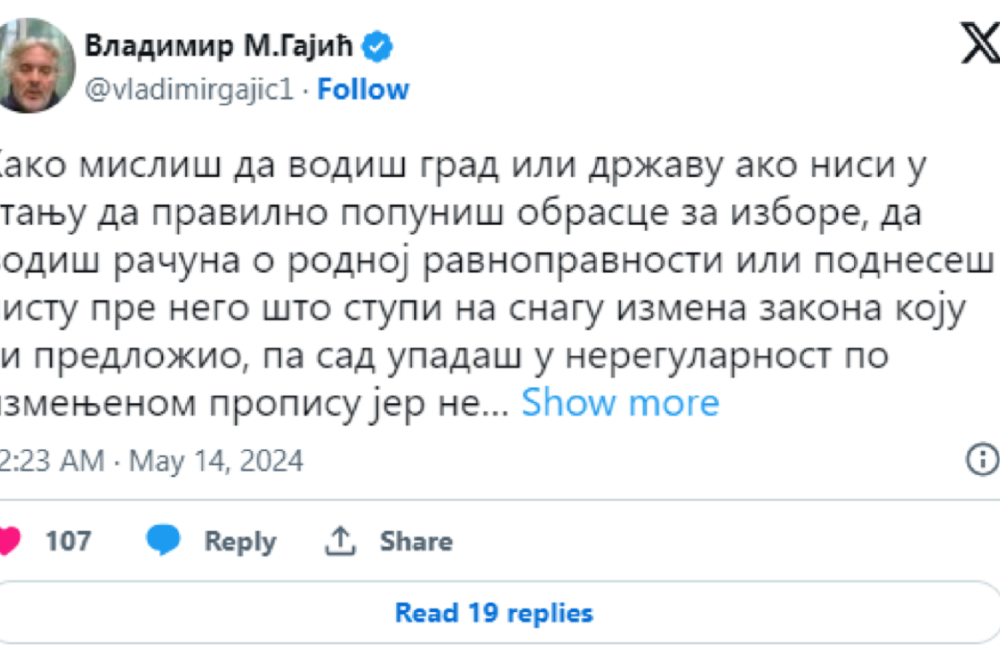This screenshot has height=660, width=1000.
Task: Click the reply speech bubble icon
Action: (x=163, y=541)
